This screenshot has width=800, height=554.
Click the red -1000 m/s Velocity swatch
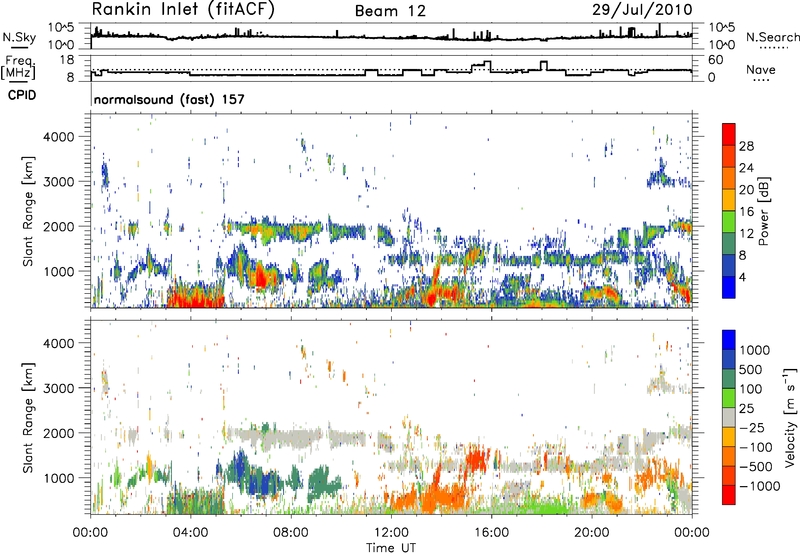point(729,495)
